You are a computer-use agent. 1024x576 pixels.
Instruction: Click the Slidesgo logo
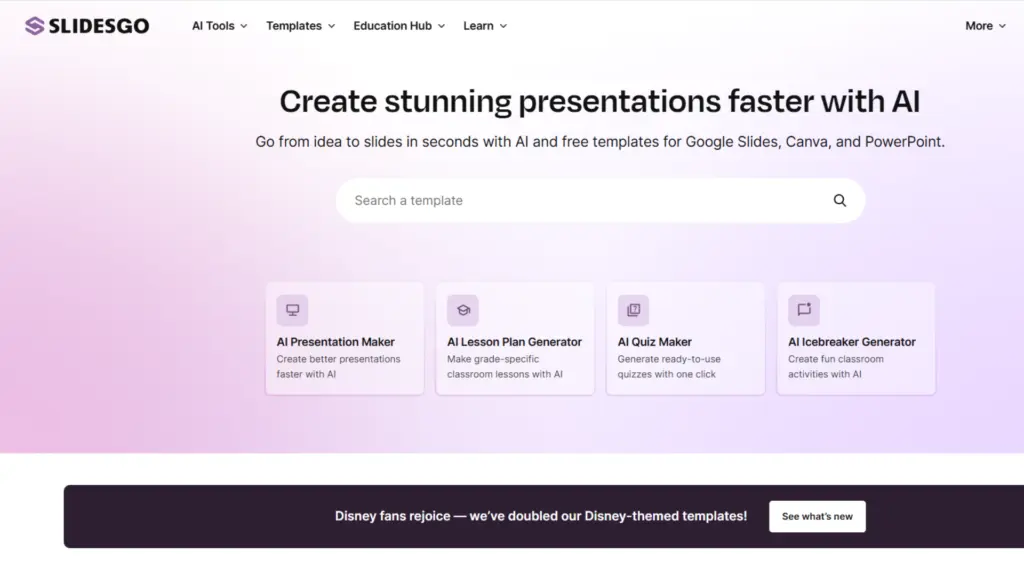pos(87,25)
